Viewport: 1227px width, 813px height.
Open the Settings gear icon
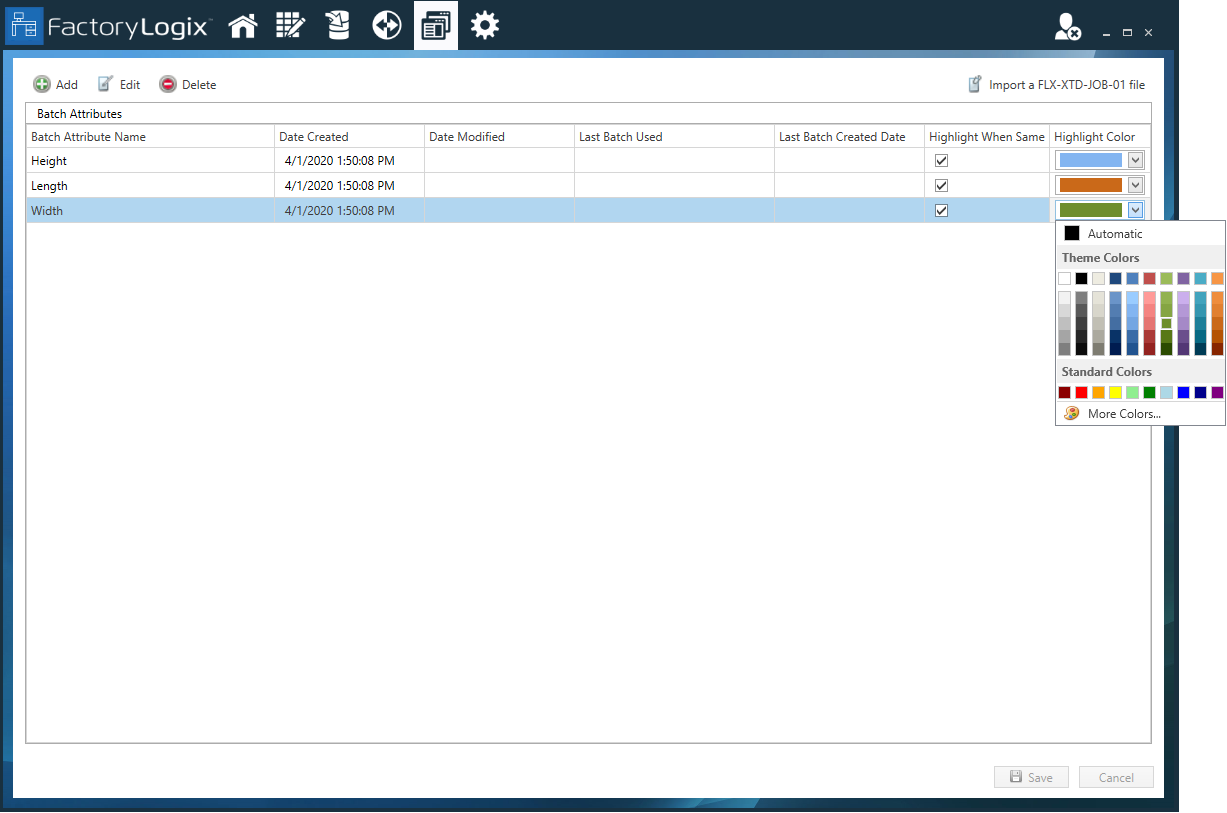[485, 26]
